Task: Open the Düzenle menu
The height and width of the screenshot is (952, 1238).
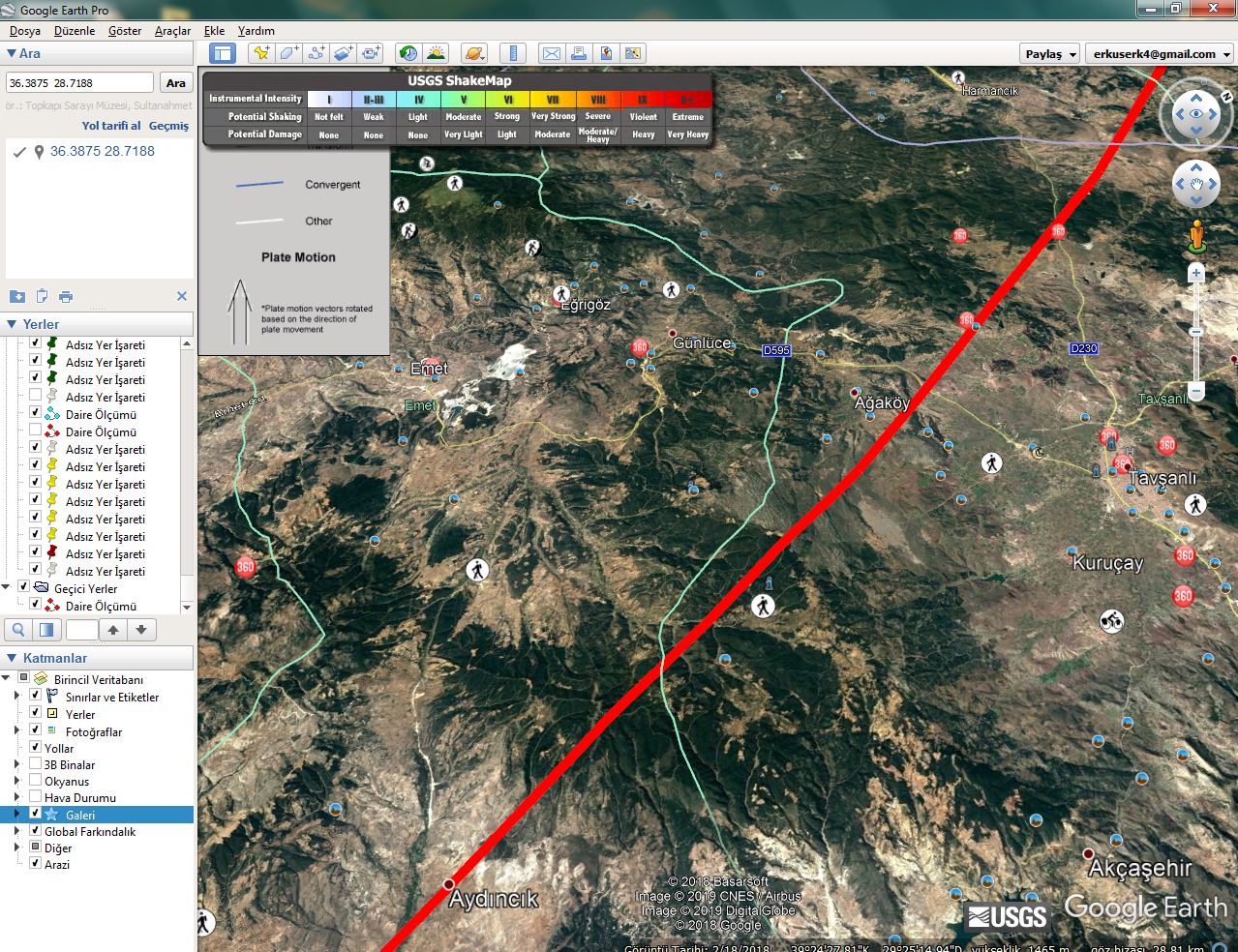Action: [75, 31]
